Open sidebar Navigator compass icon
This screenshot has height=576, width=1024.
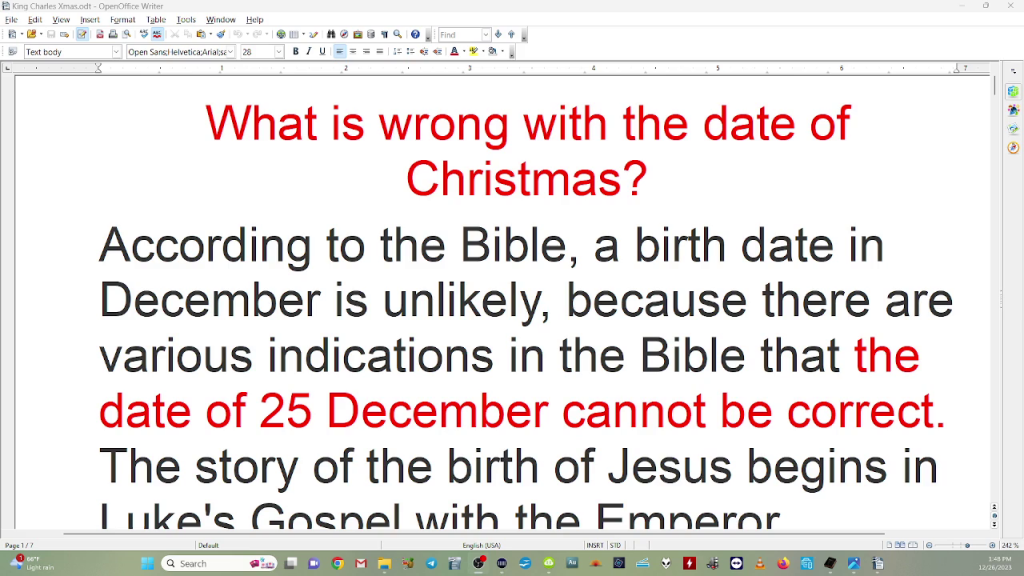[x=1013, y=148]
